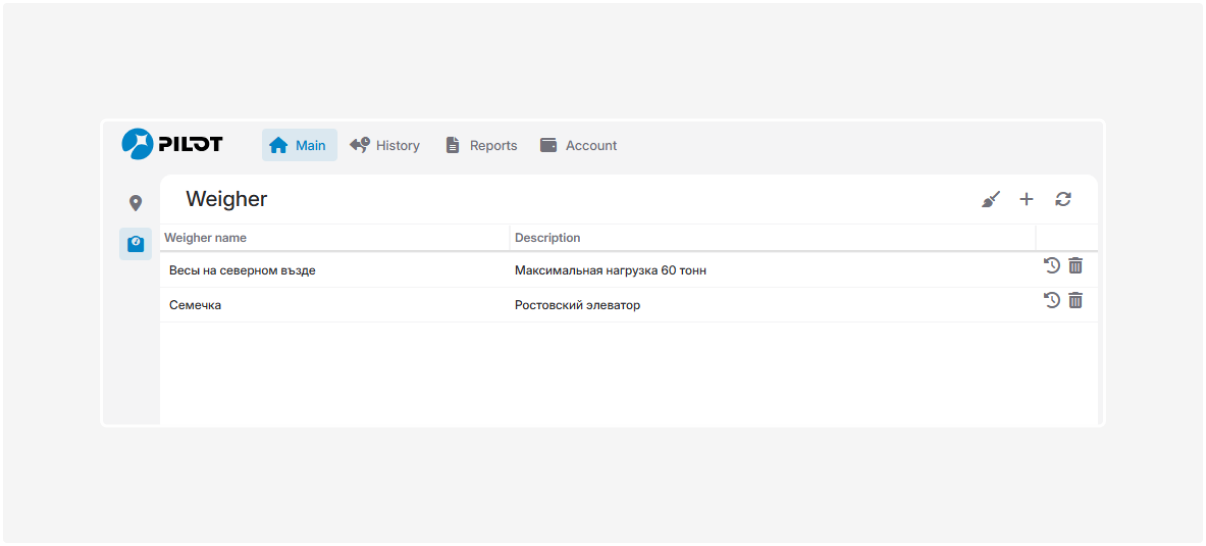Viewport: 1206px width, 546px height.
Task: Delete the Семечка weigher
Action: click(x=1076, y=300)
